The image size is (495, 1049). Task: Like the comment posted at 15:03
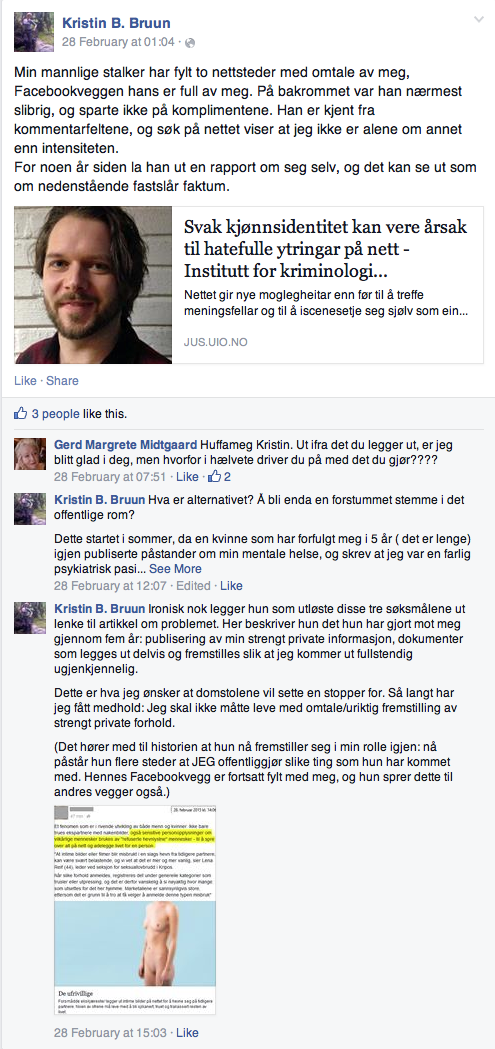(187, 1033)
